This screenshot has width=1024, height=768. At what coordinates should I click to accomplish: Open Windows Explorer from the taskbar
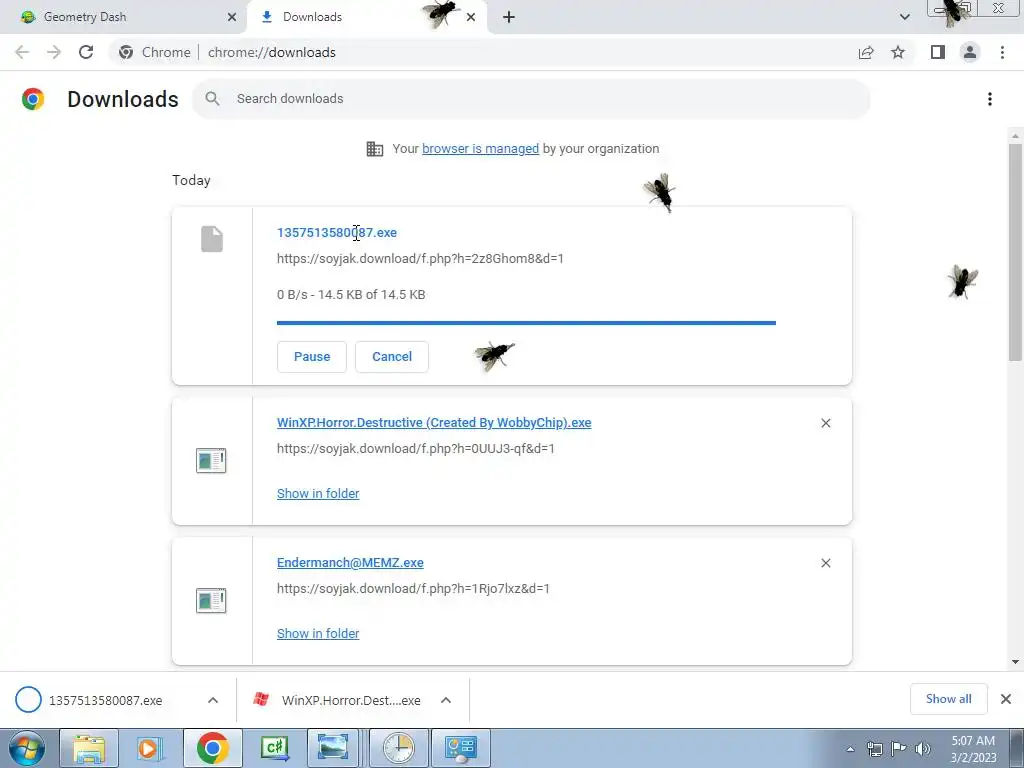(89, 748)
